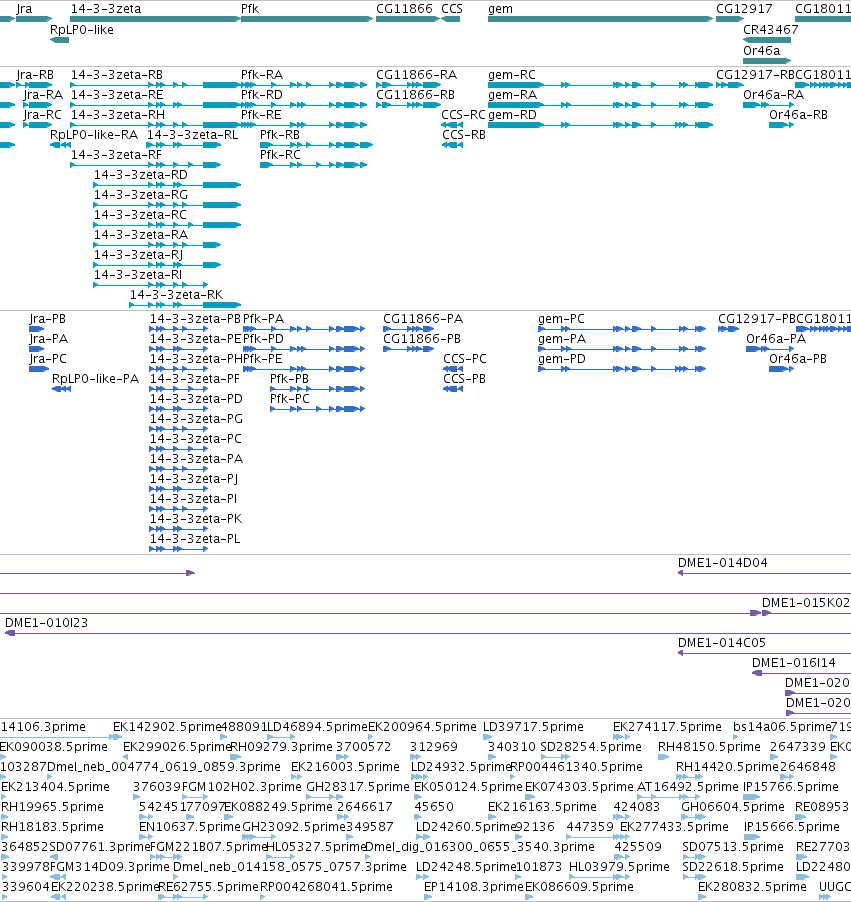
Task: Select the Pfk-RA transcript label
Action: pyautogui.click(x=262, y=75)
